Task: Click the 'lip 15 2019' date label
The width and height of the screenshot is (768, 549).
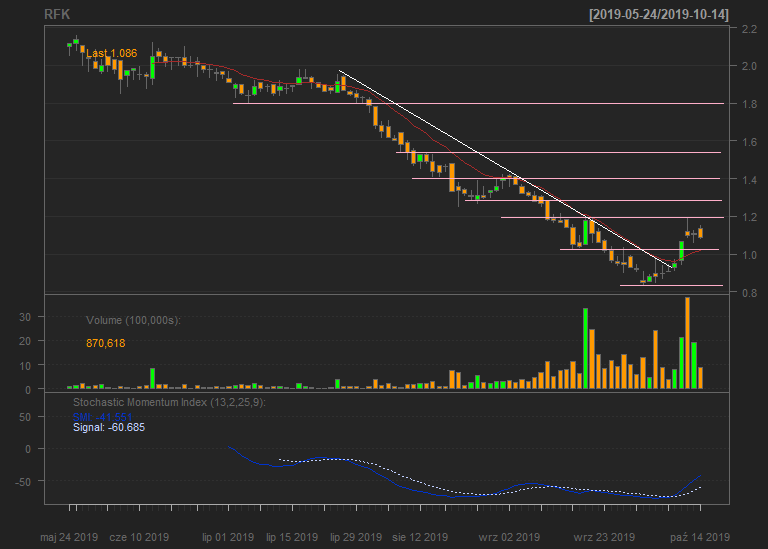Action: point(292,537)
